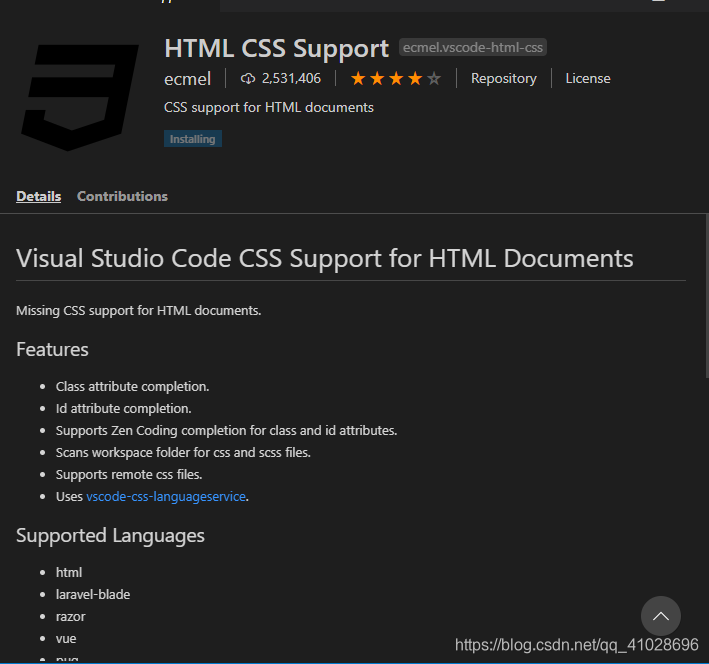
Task: Click the 'vue' language item
Action: pos(66,639)
